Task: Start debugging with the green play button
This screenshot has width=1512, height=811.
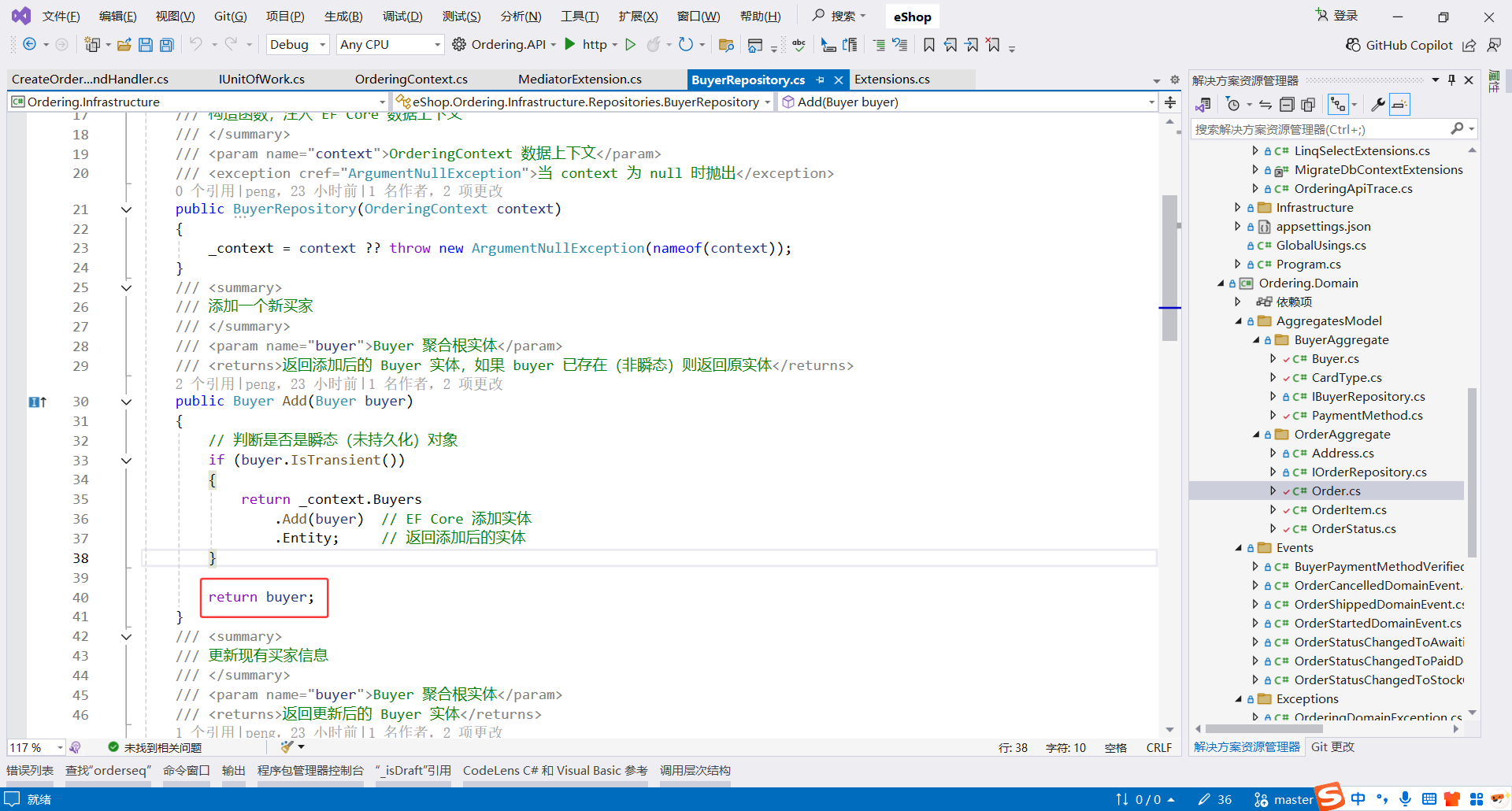Action: pyautogui.click(x=630, y=44)
